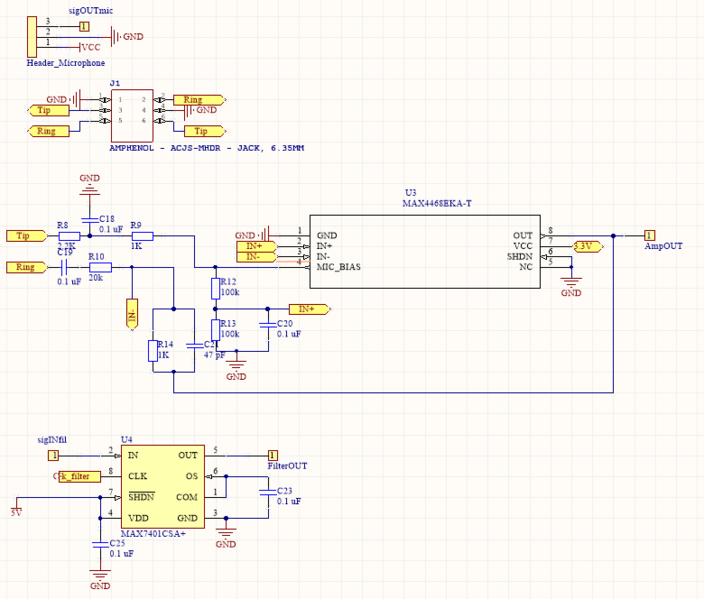Click the 3.3V power port label
The width and height of the screenshot is (704, 599).
click(584, 245)
